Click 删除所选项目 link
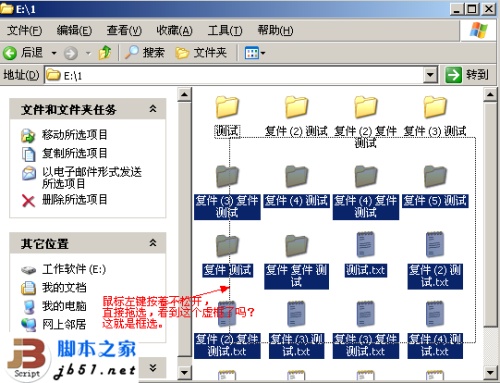This screenshot has width=500, height=383. 74,200
